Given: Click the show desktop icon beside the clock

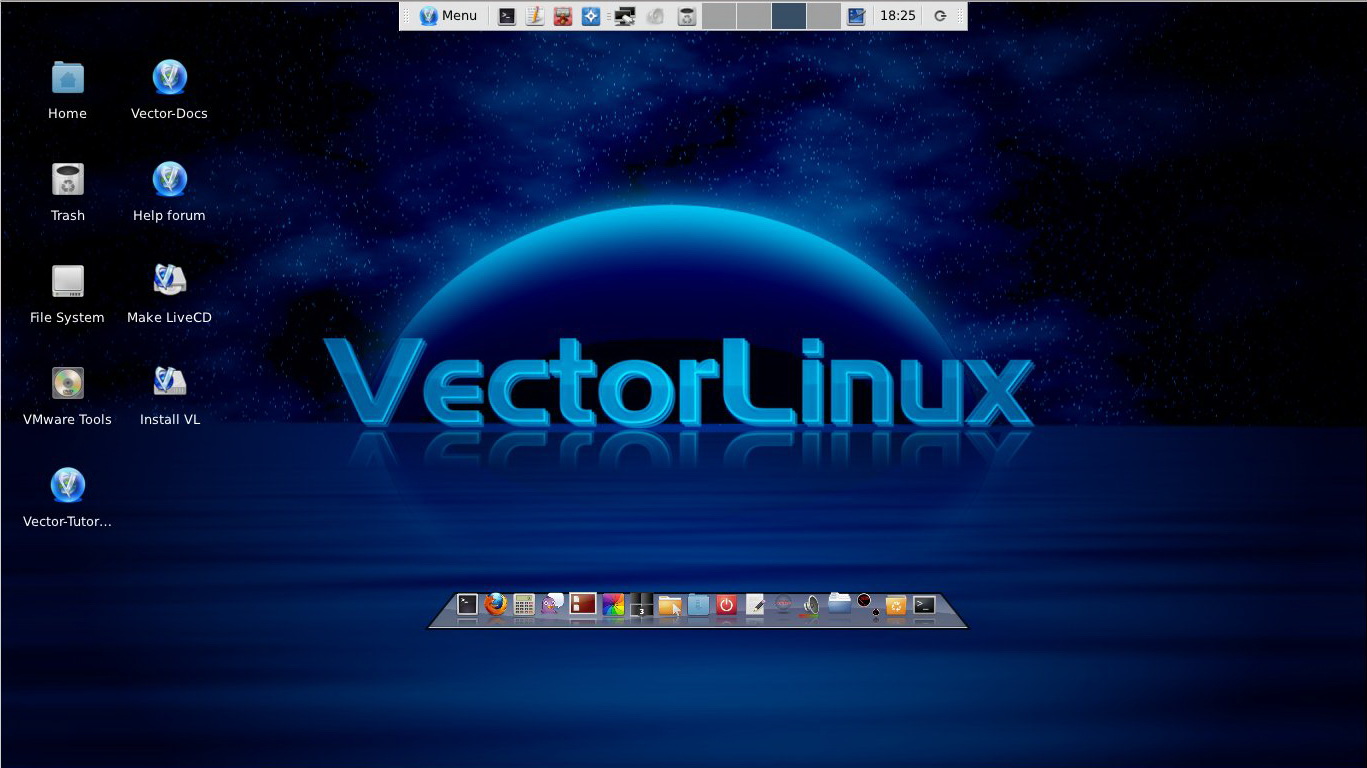Looking at the screenshot, I should [856, 16].
